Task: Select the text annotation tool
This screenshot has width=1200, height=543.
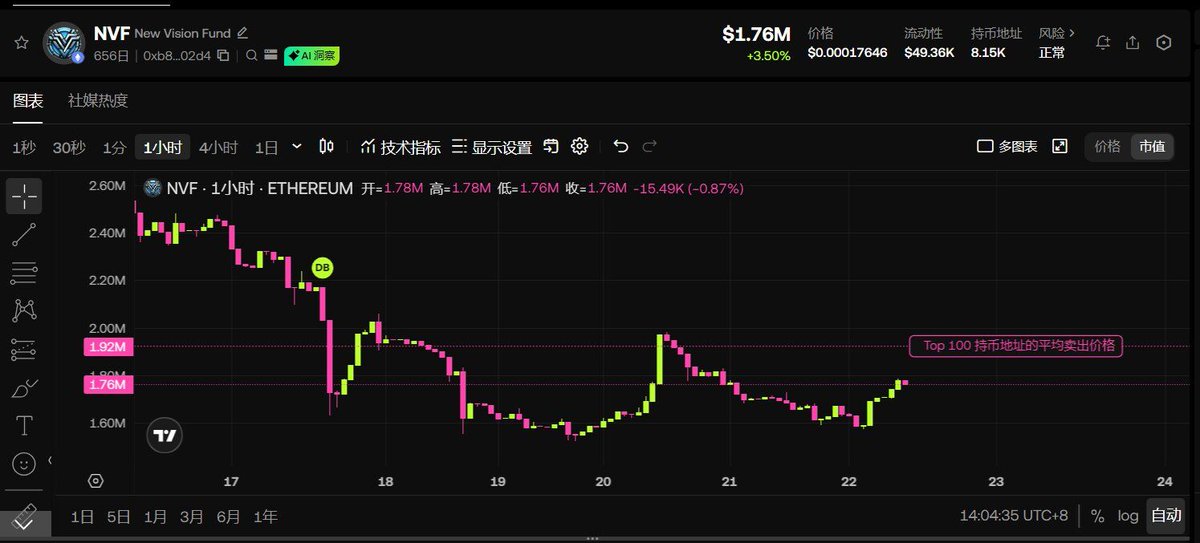Action: click(x=24, y=426)
